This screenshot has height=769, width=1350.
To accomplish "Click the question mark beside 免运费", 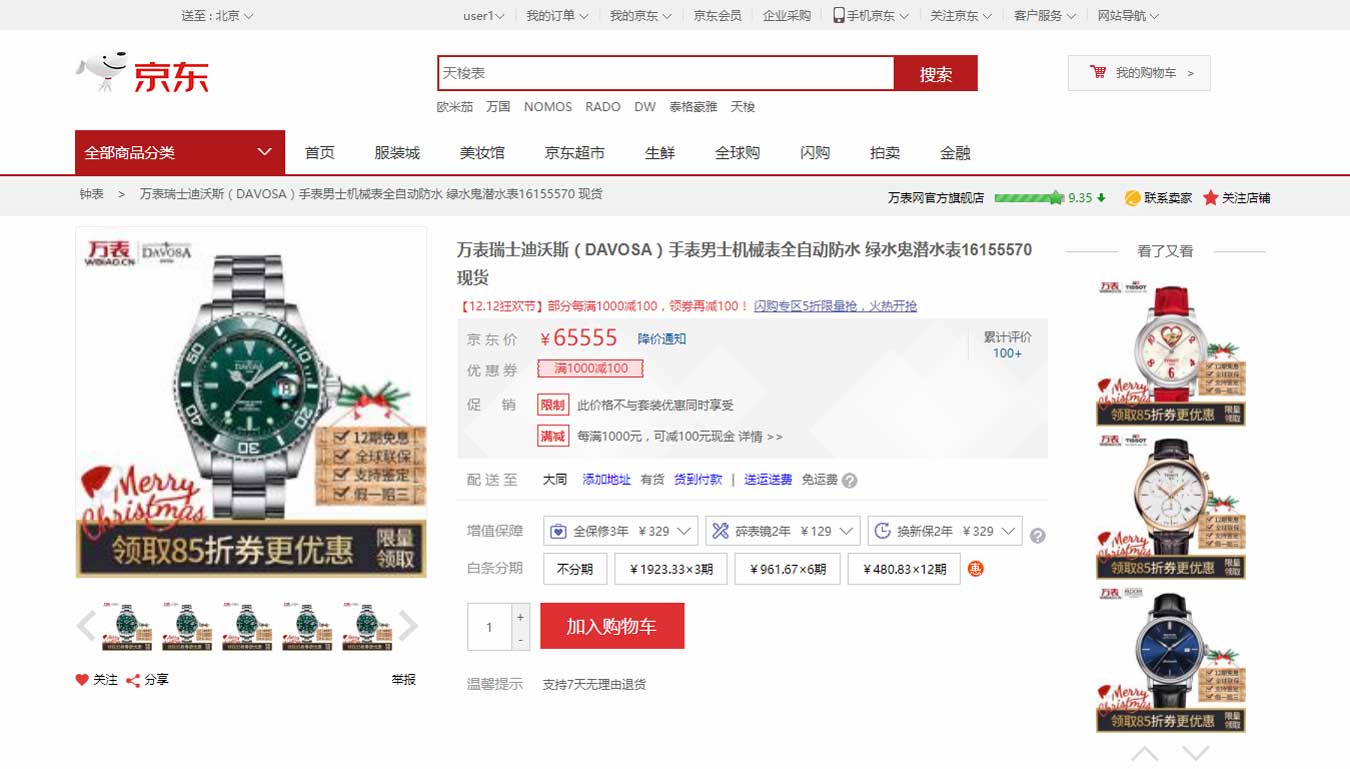I will [x=849, y=480].
